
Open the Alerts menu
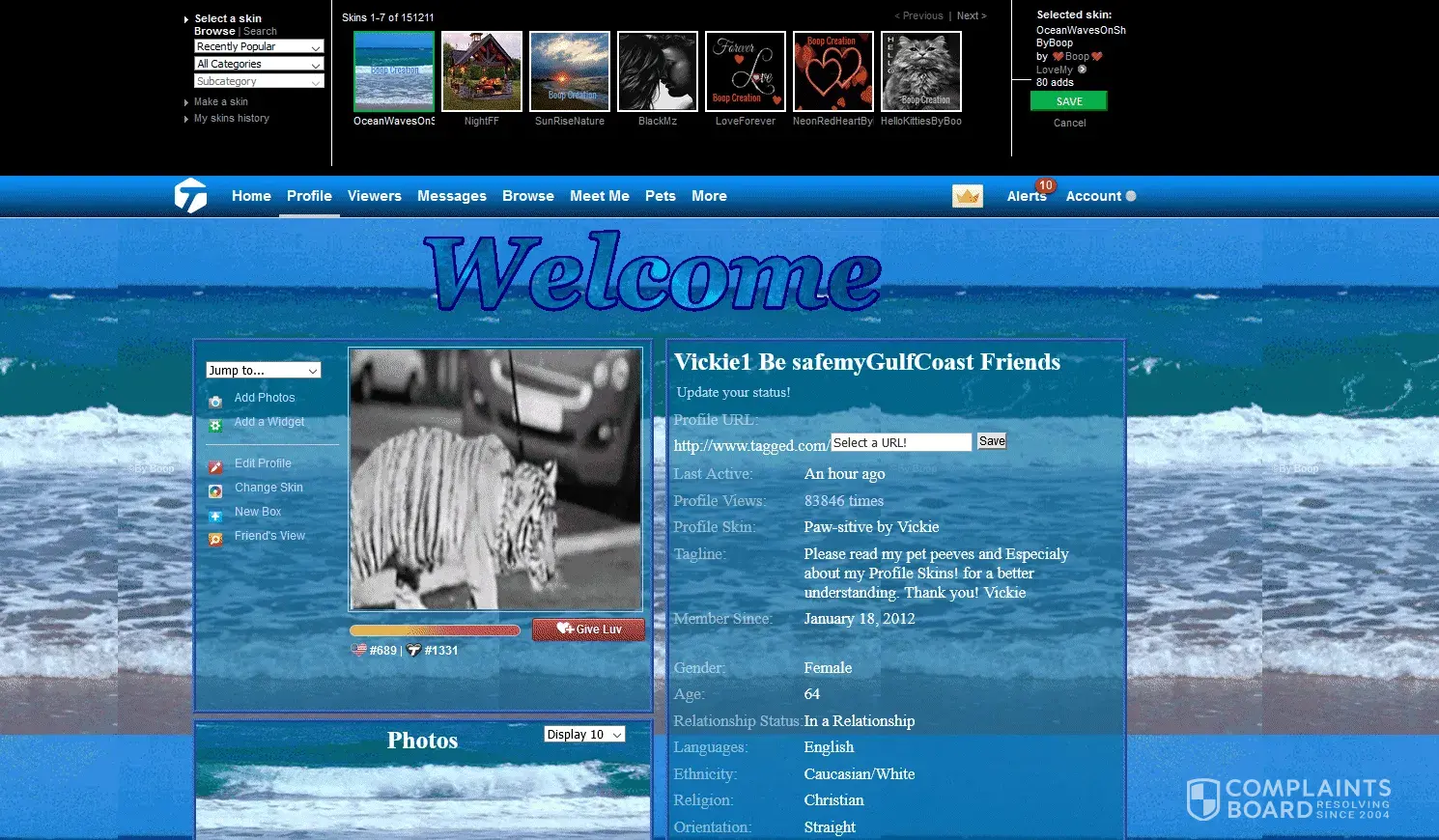(1027, 196)
